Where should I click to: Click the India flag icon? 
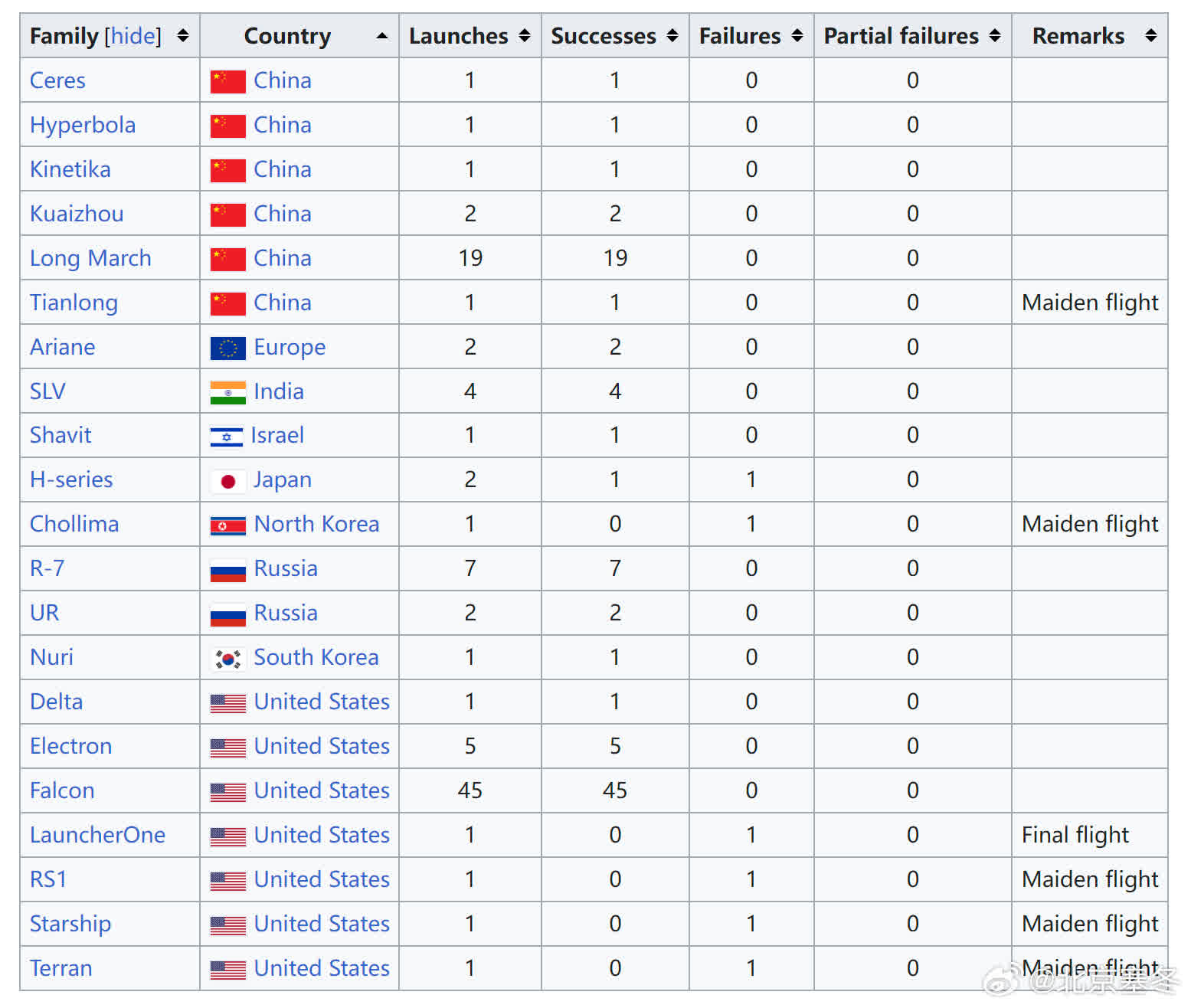point(227,392)
